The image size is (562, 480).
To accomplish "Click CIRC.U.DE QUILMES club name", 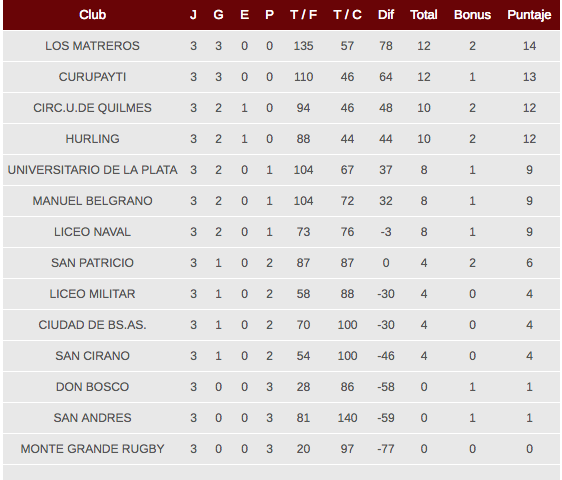I will point(92,108).
